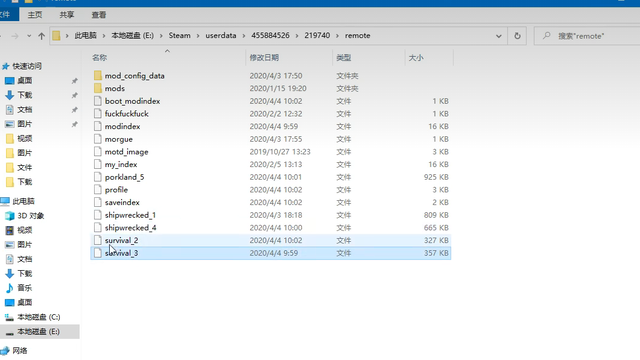Screen dimensions: 640x360
Task: Refresh the remote folder view
Action: pyautogui.click(x=517, y=36)
